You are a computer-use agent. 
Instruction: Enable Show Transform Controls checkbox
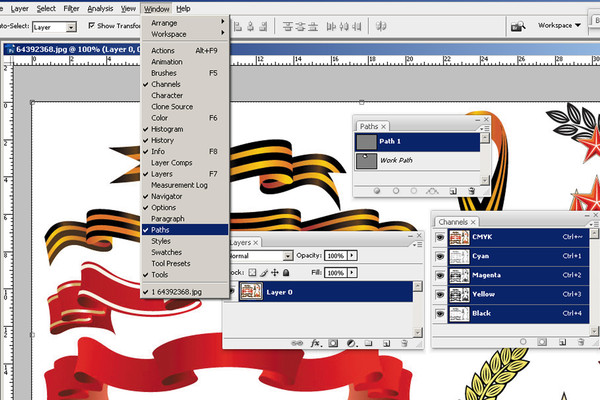coord(92,25)
